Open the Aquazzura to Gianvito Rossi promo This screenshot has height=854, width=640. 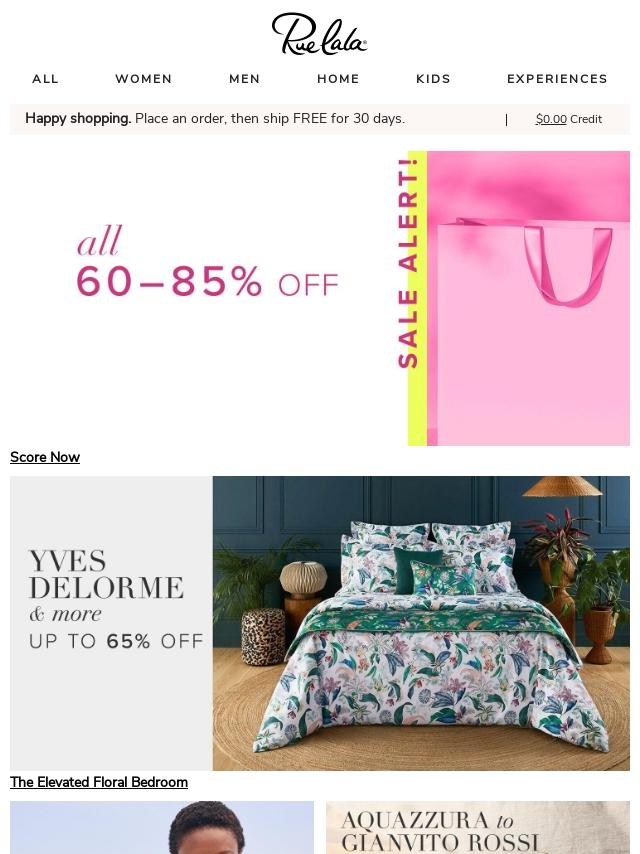click(x=478, y=827)
